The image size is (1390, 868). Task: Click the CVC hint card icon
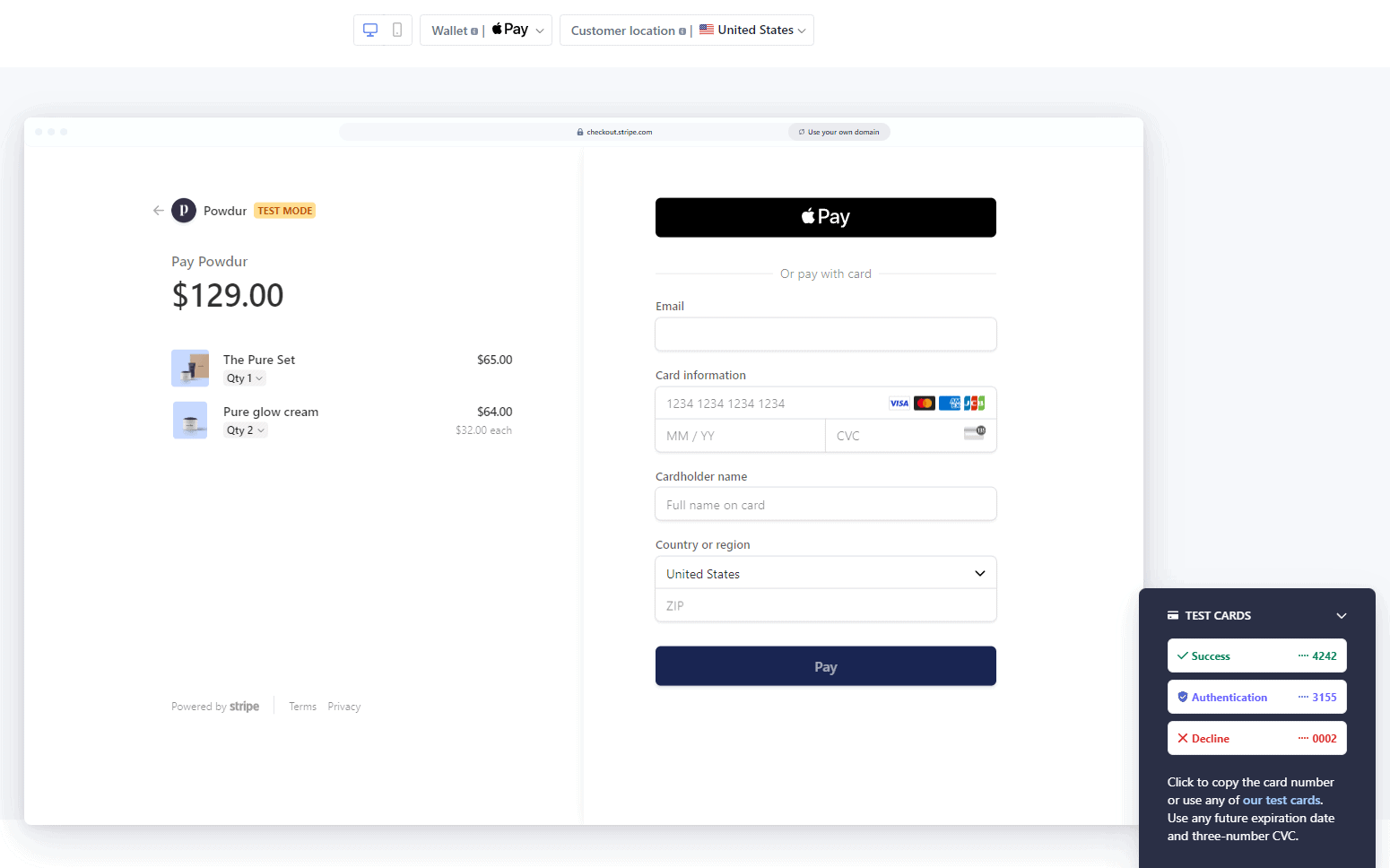[x=975, y=432]
